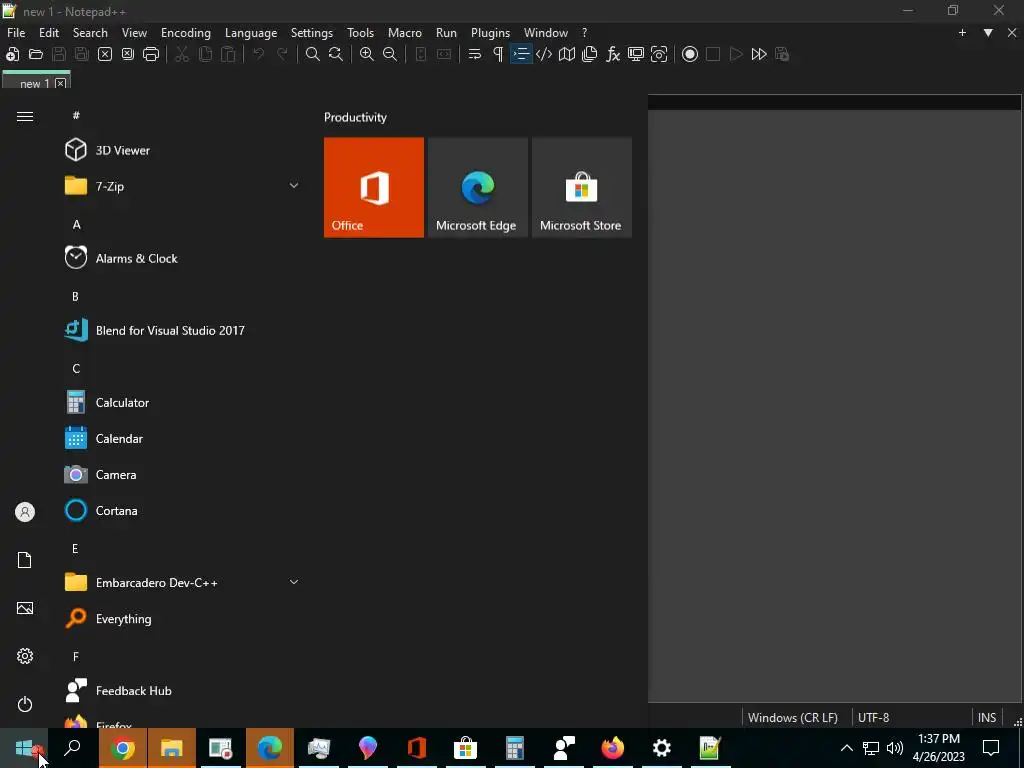Close the current file via the toolbar Close icon
The width and height of the screenshot is (1024, 768).
pos(104,54)
